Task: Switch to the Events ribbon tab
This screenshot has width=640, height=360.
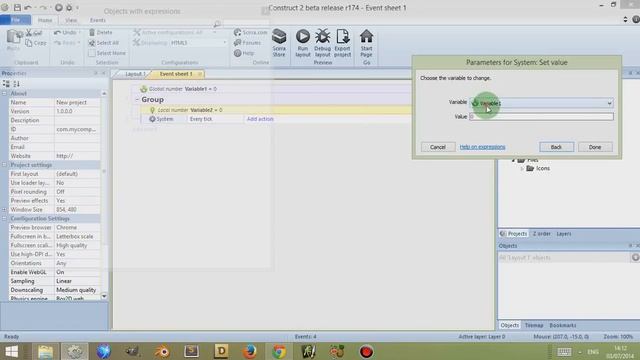Action: tap(98, 20)
